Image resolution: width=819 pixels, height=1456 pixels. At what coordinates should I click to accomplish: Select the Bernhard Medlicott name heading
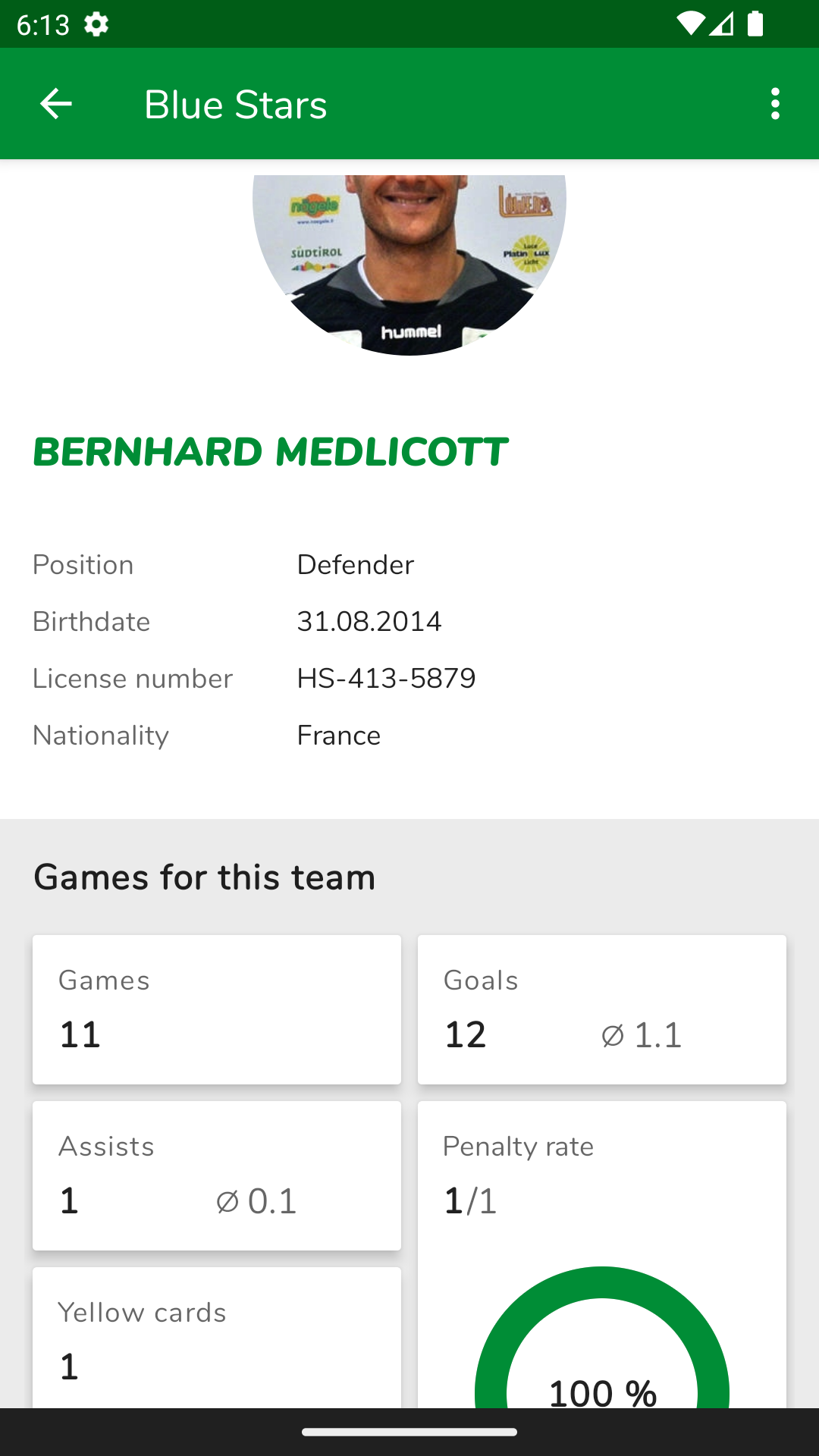pos(270,452)
